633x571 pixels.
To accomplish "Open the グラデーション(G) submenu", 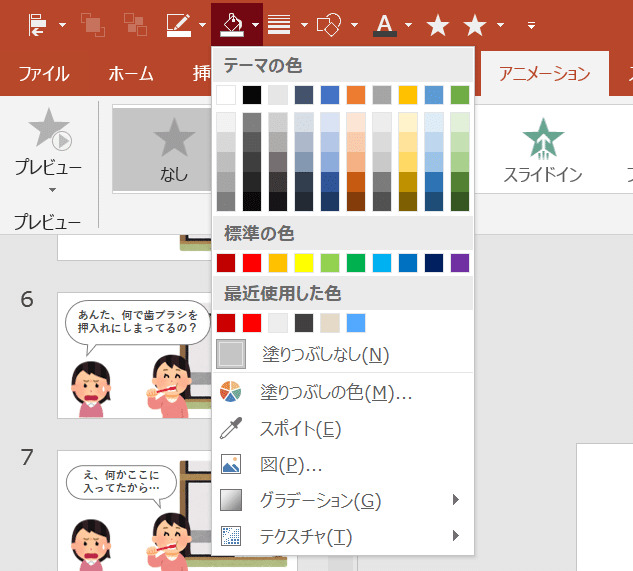I will 343,500.
